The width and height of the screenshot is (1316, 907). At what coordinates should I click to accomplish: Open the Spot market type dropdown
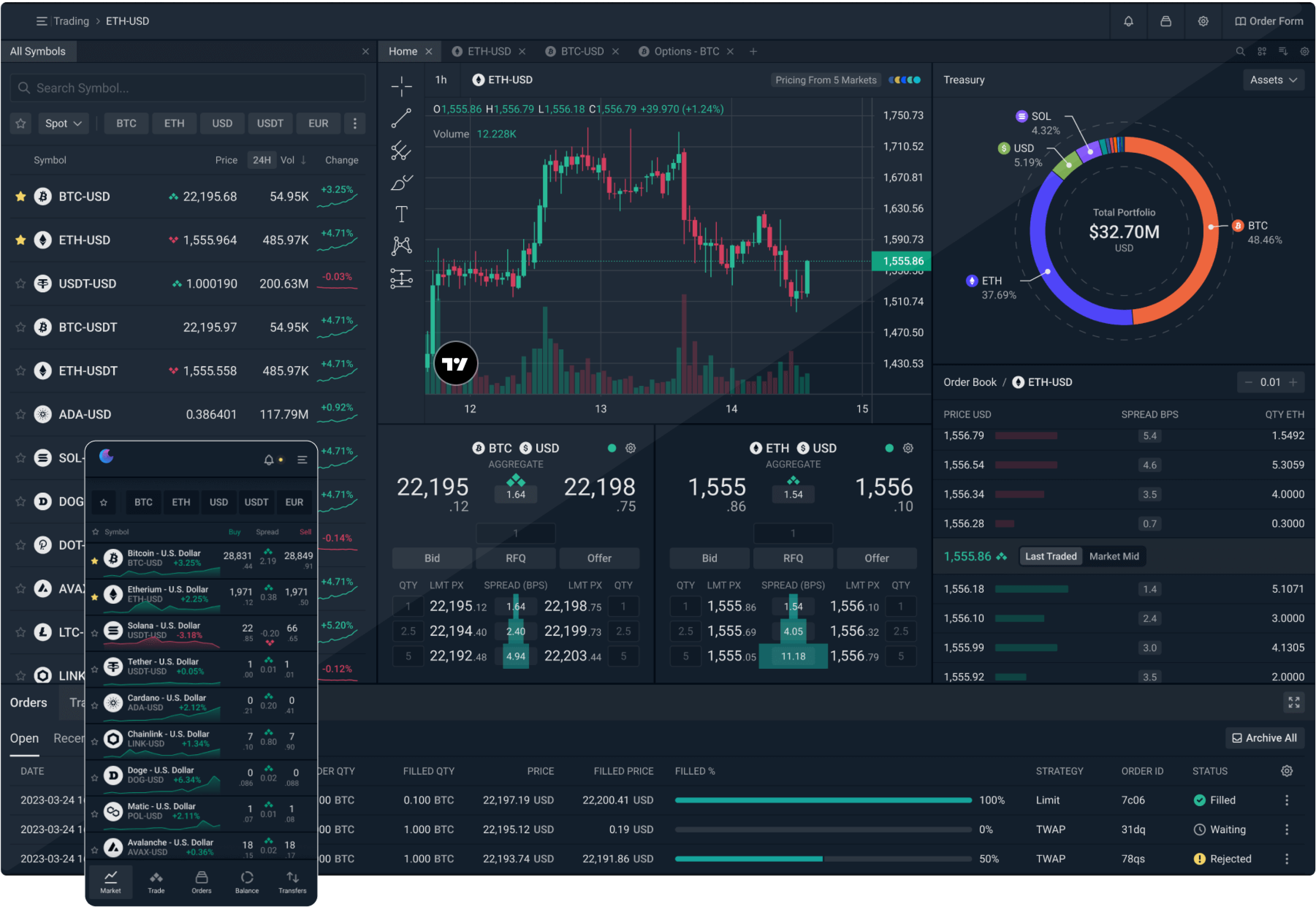64,123
